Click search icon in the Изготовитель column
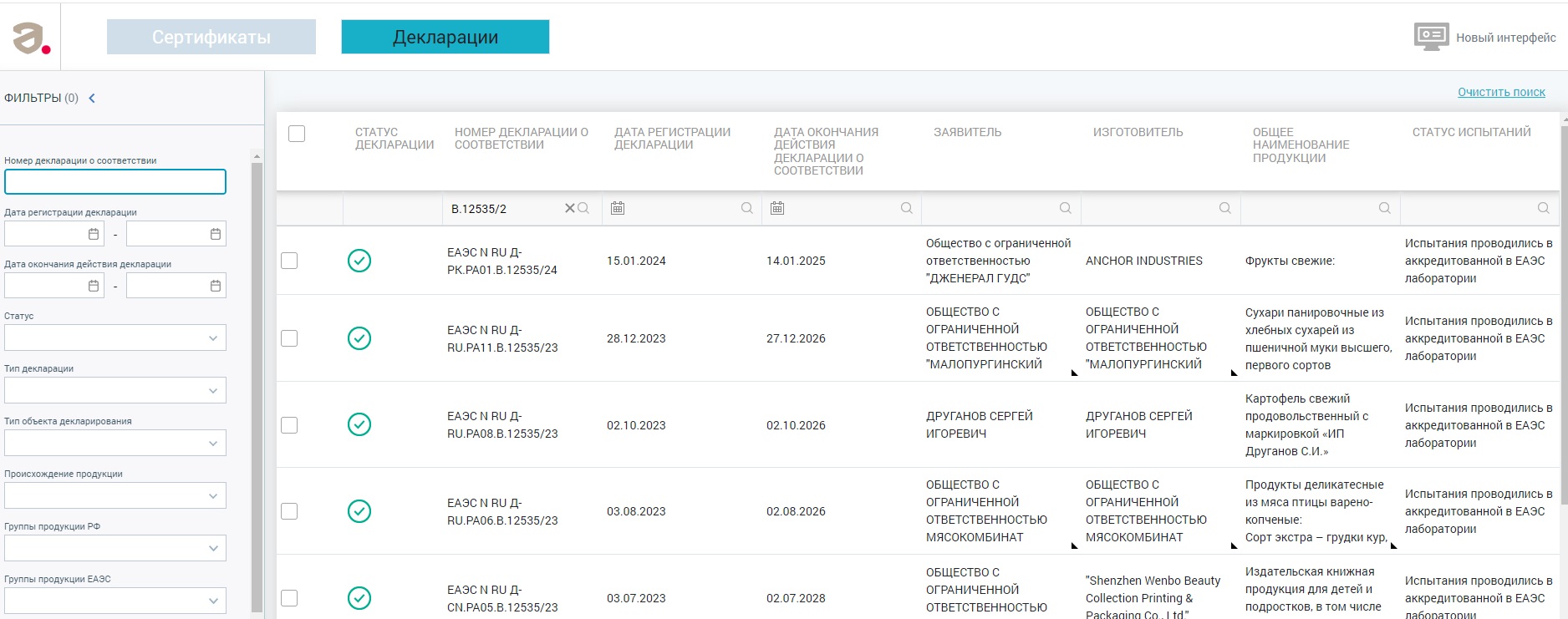Screen dimensions: 1568x619 click(1225, 208)
